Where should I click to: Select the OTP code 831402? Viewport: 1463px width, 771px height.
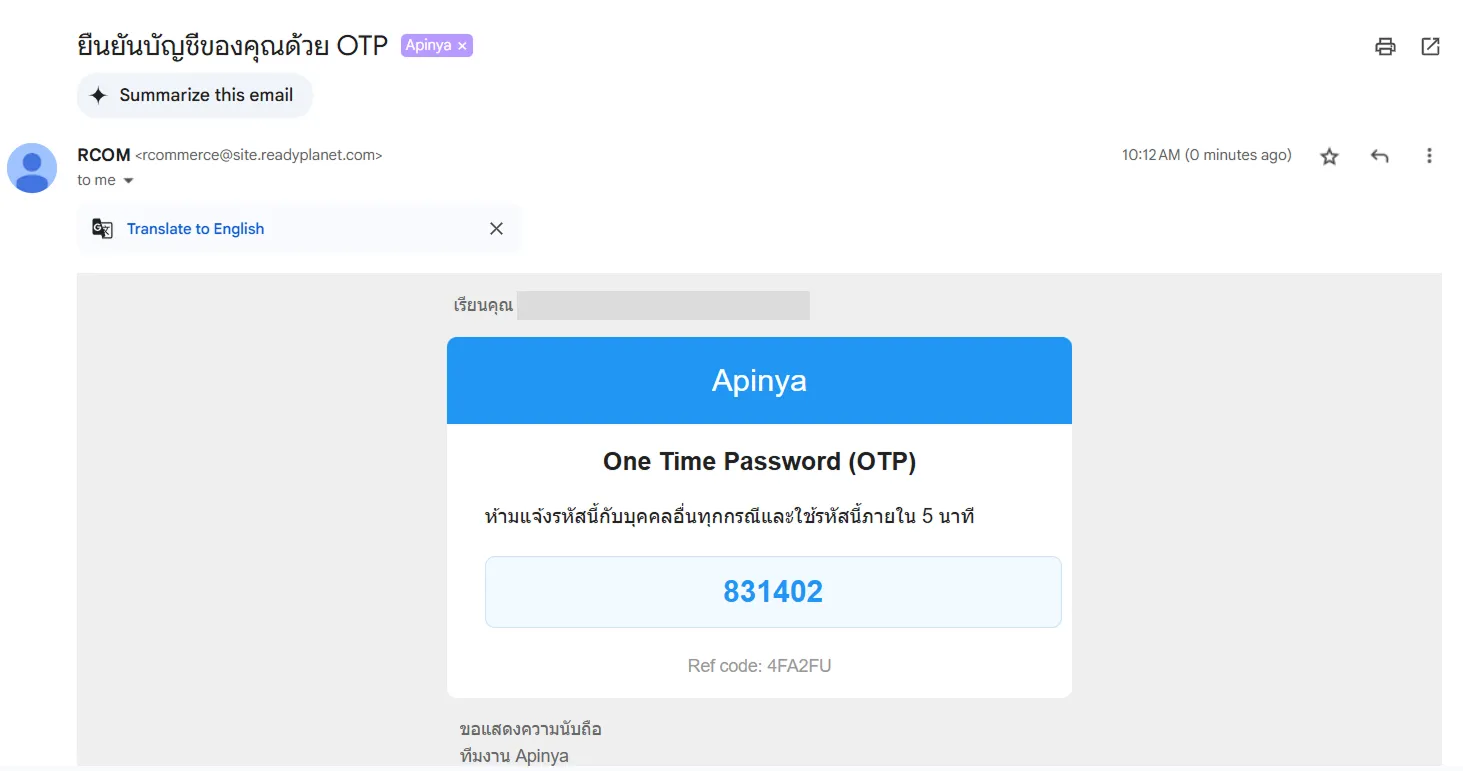(x=773, y=592)
